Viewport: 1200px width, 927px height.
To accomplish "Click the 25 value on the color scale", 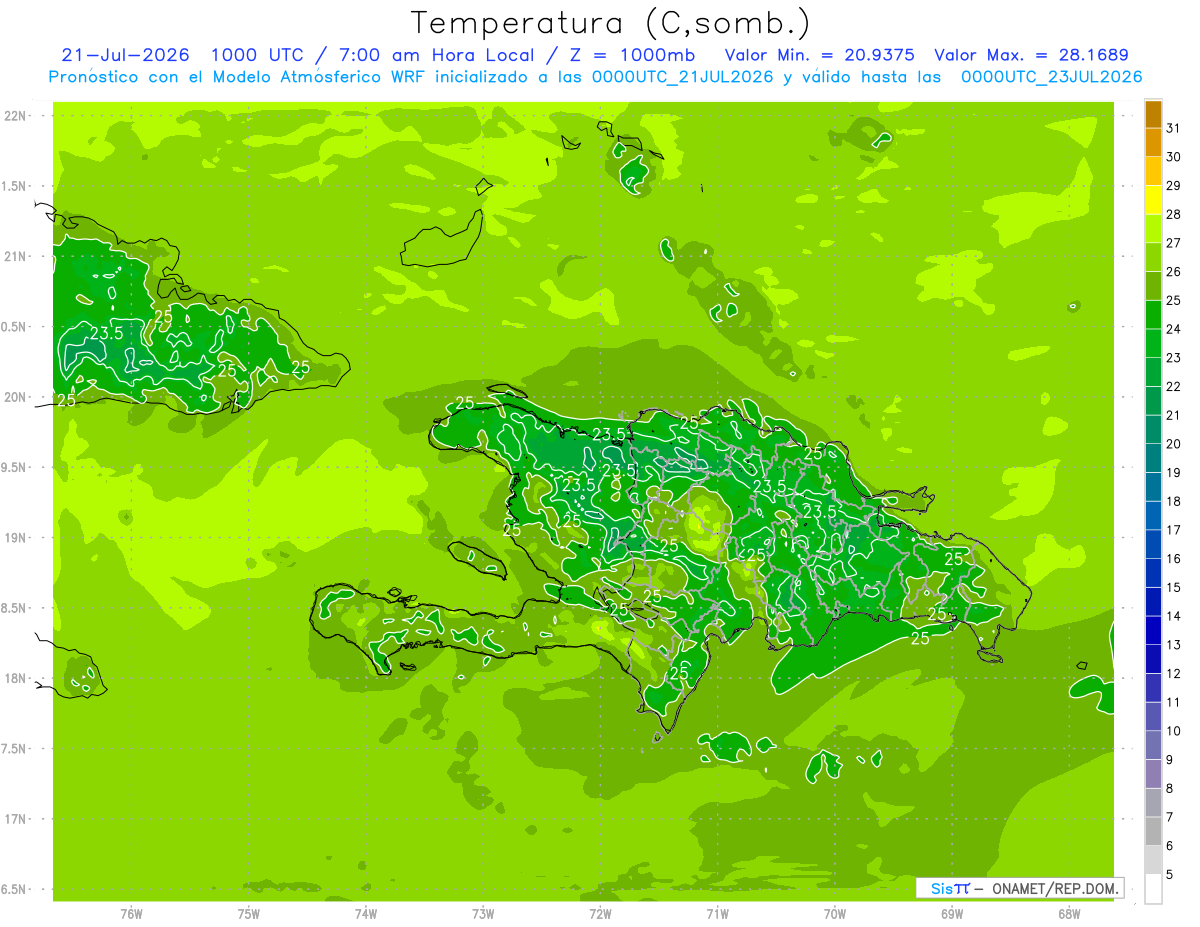I will pyautogui.click(x=1174, y=300).
